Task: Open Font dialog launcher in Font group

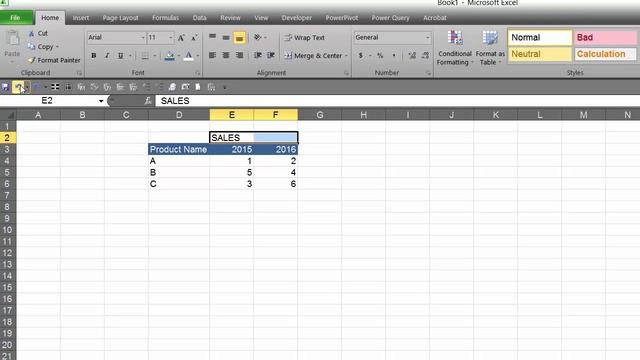Action: coord(198,73)
